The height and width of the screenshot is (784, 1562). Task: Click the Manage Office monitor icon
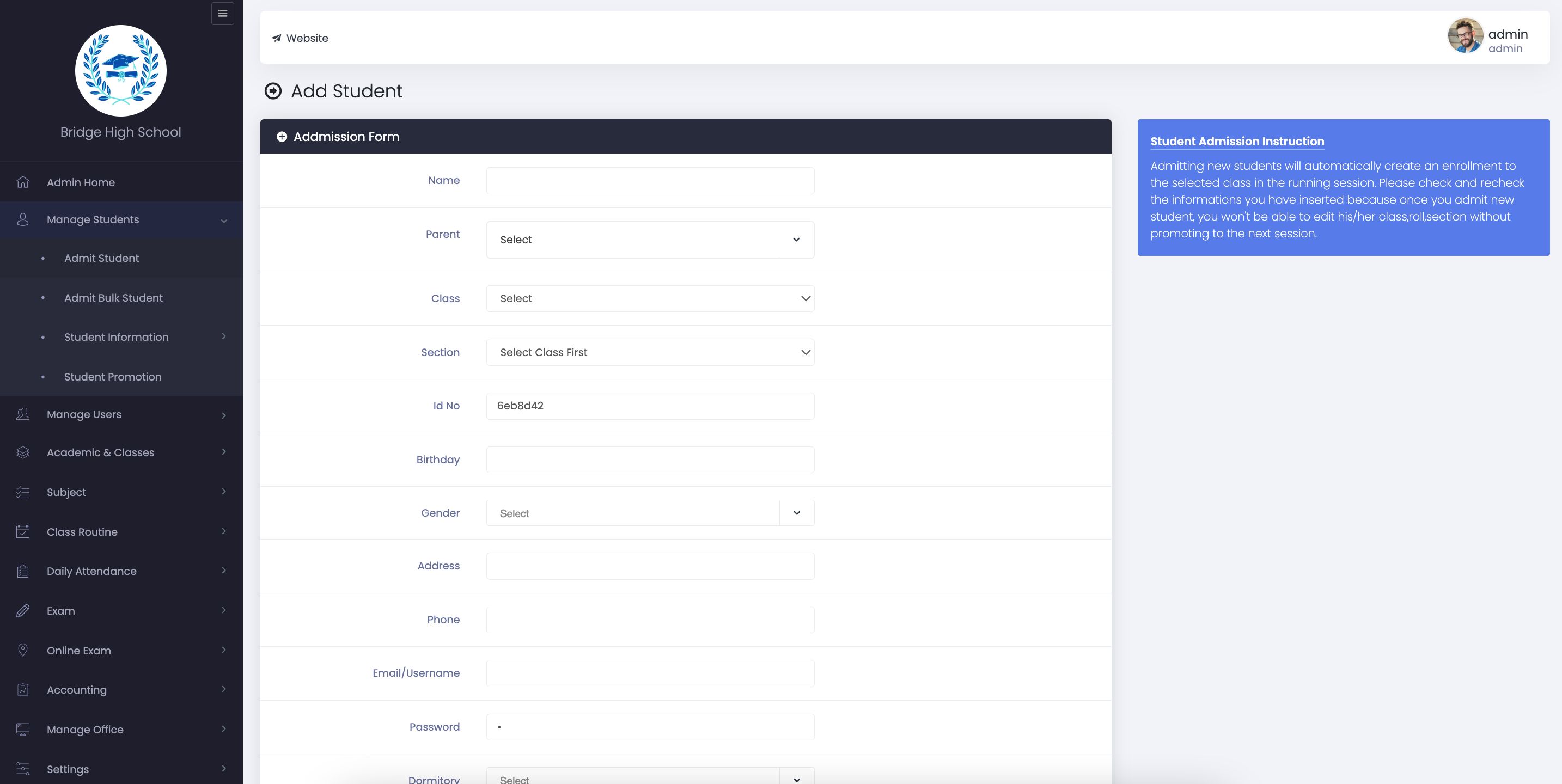pos(23,730)
